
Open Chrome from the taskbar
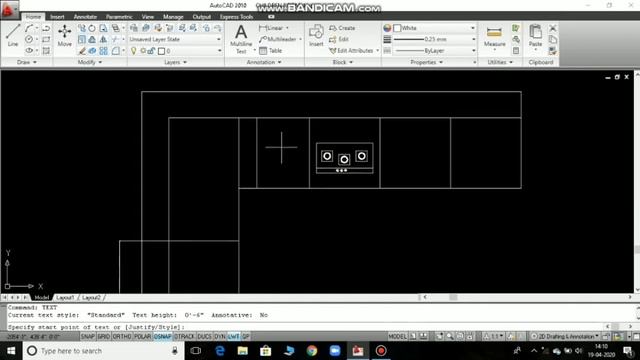[312, 351]
